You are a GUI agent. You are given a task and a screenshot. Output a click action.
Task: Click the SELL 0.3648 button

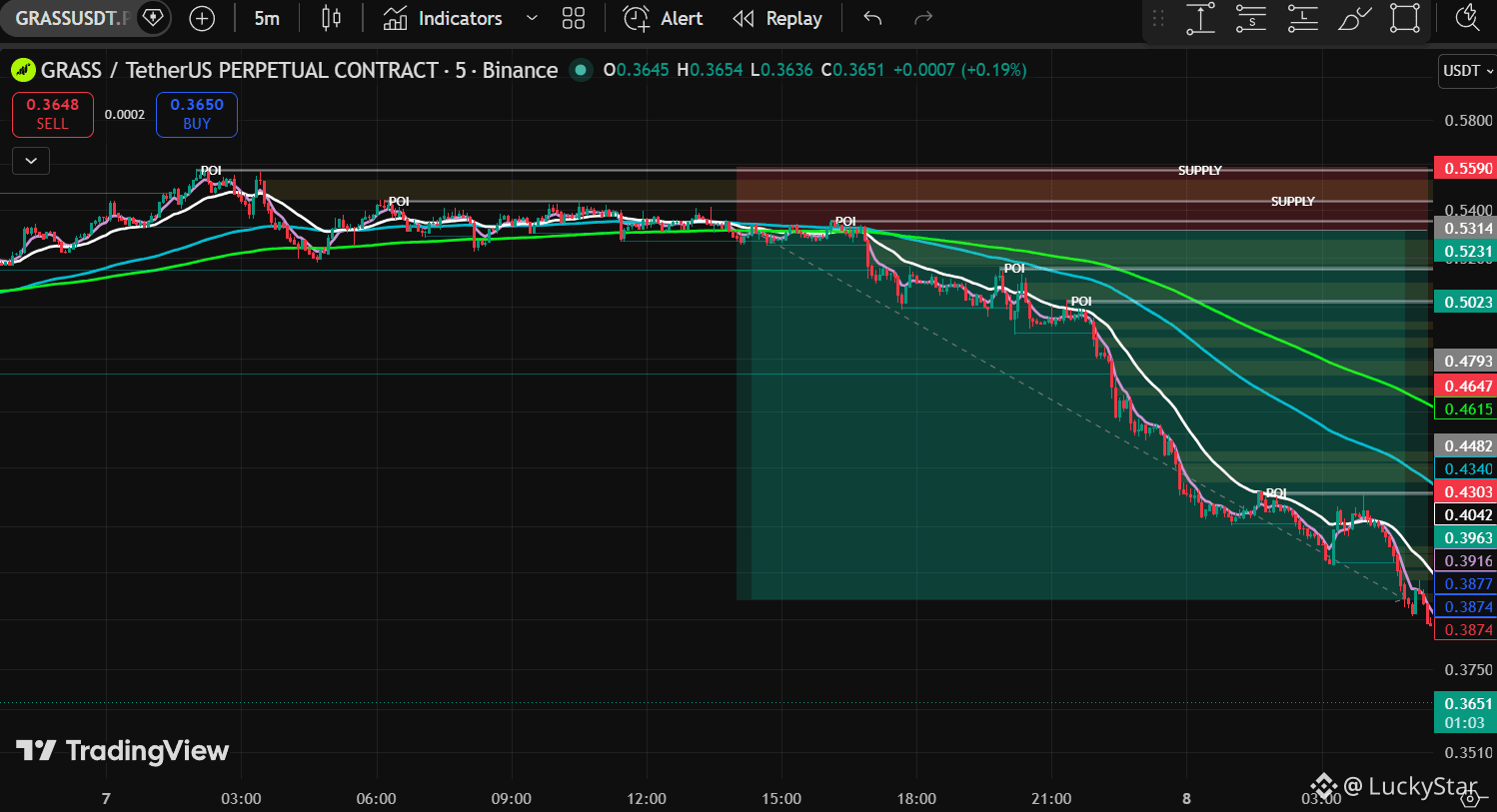(53, 114)
